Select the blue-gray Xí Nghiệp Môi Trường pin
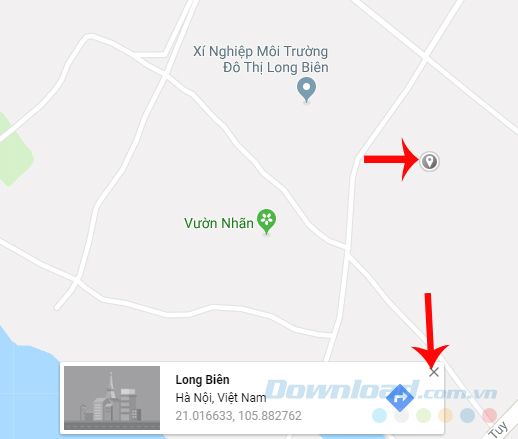The width and height of the screenshot is (518, 439). [x=306, y=90]
